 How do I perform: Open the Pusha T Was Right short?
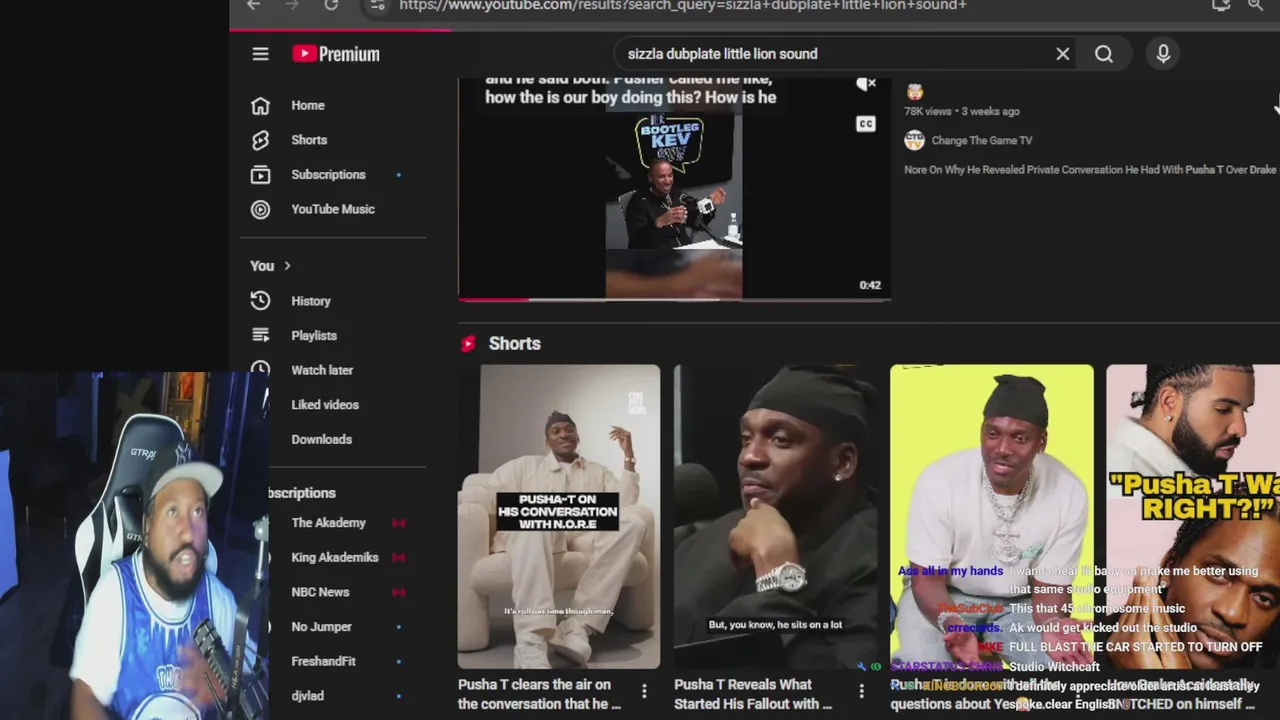tap(1193, 516)
